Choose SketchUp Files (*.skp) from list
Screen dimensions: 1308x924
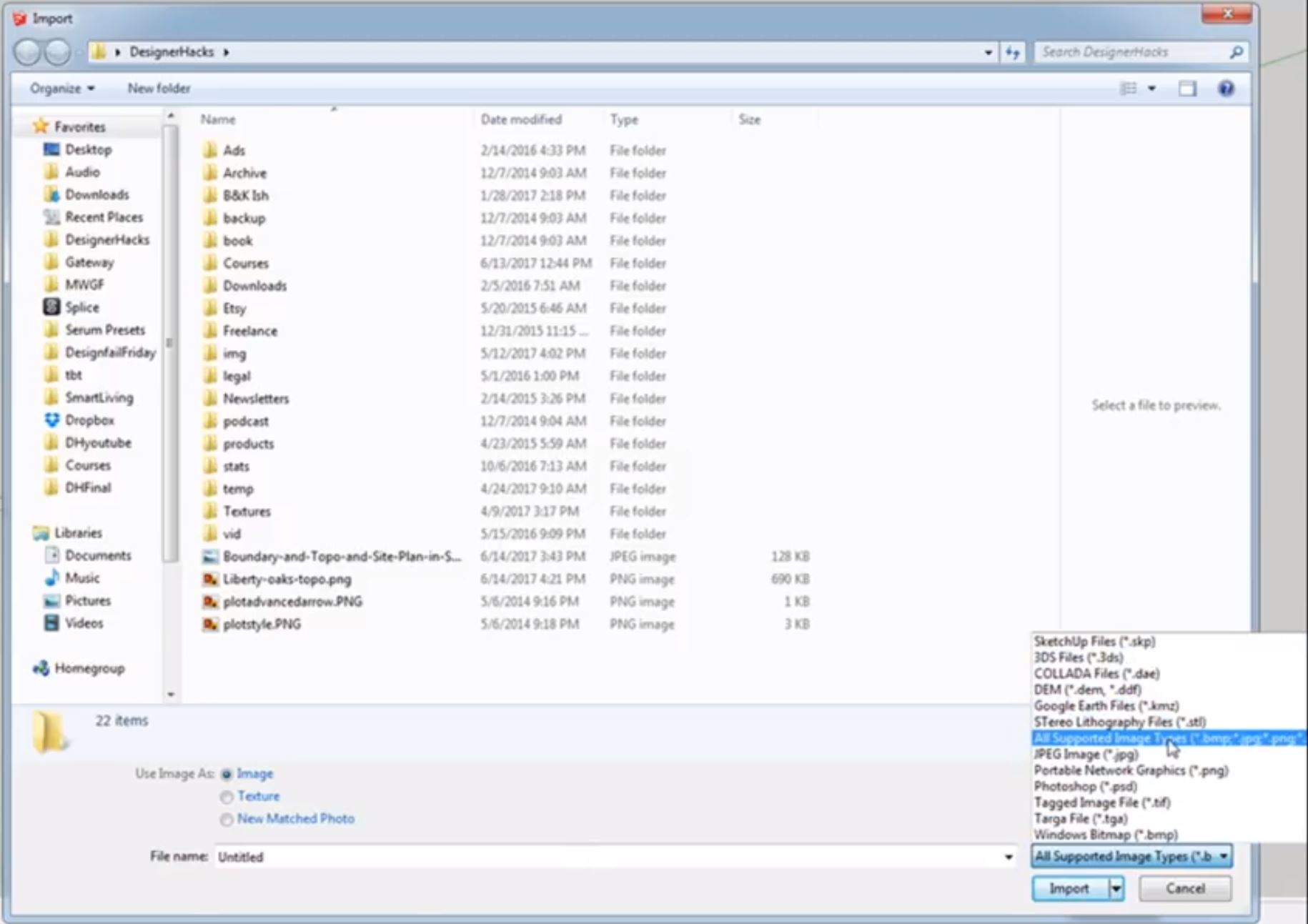1094,642
